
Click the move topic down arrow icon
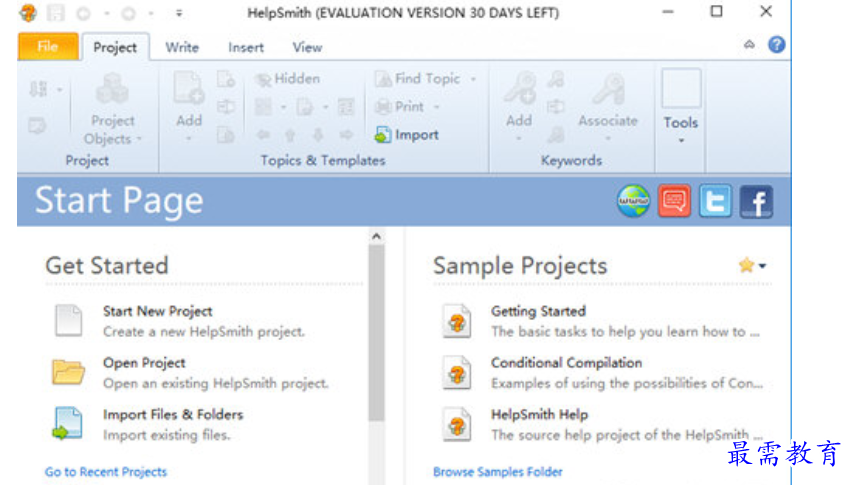(x=318, y=135)
